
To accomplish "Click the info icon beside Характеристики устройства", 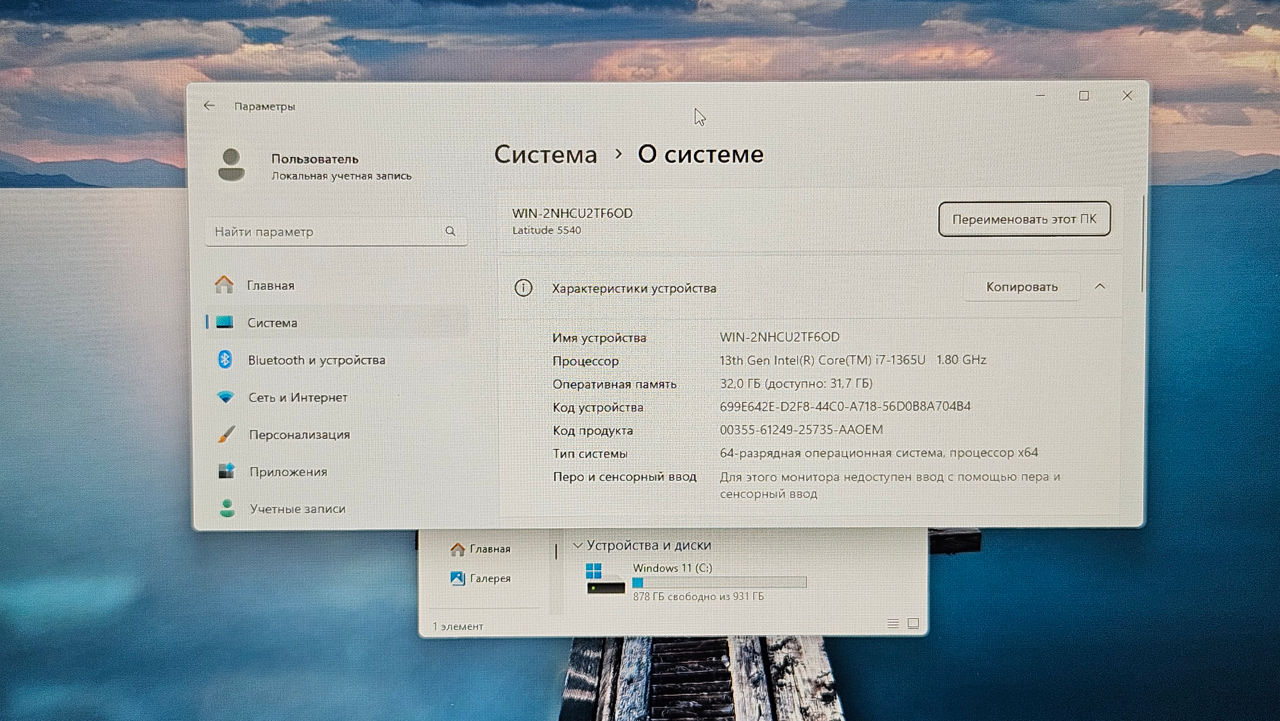I will click(x=523, y=288).
